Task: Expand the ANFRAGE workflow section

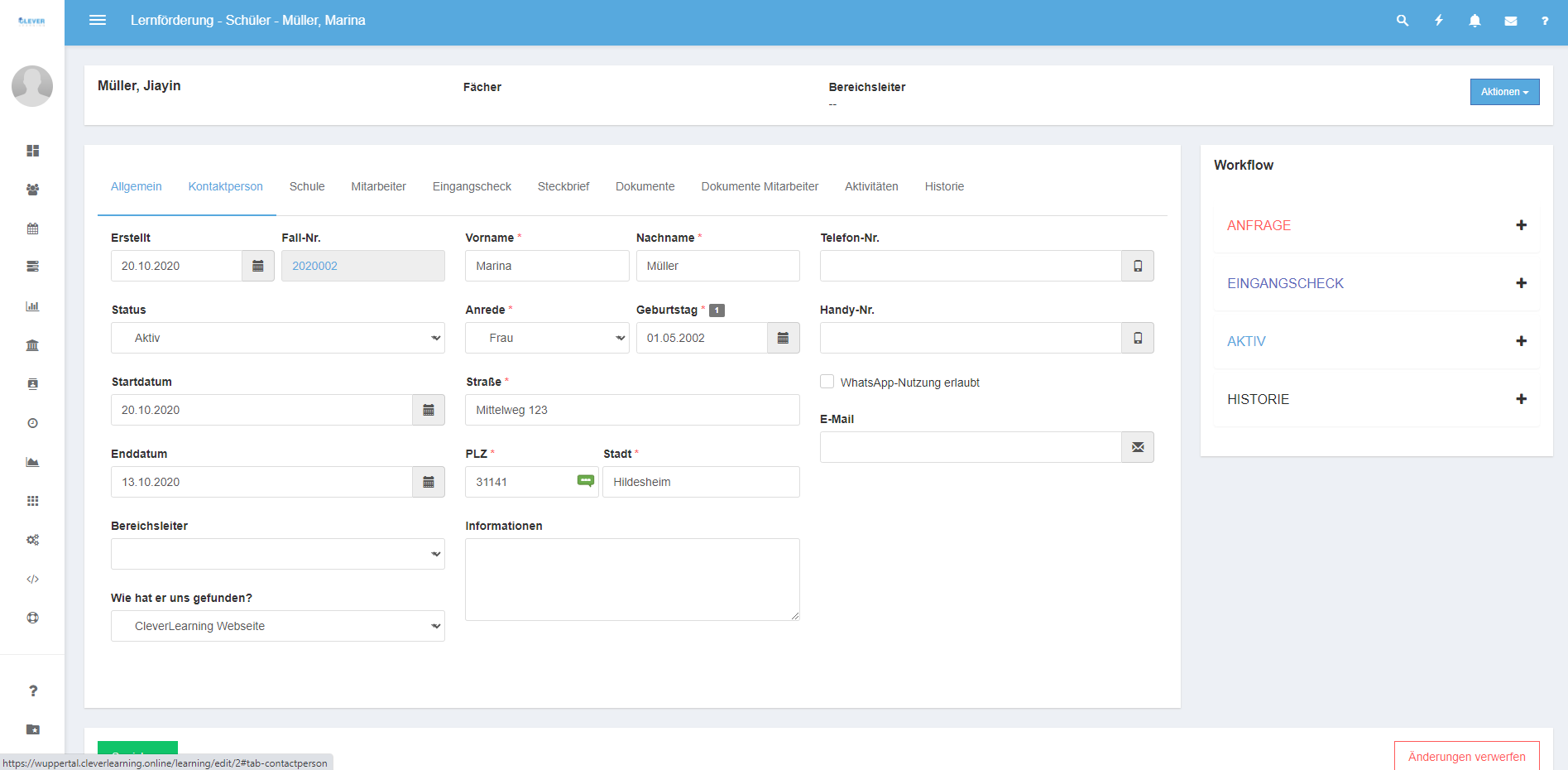Action: [1521, 225]
